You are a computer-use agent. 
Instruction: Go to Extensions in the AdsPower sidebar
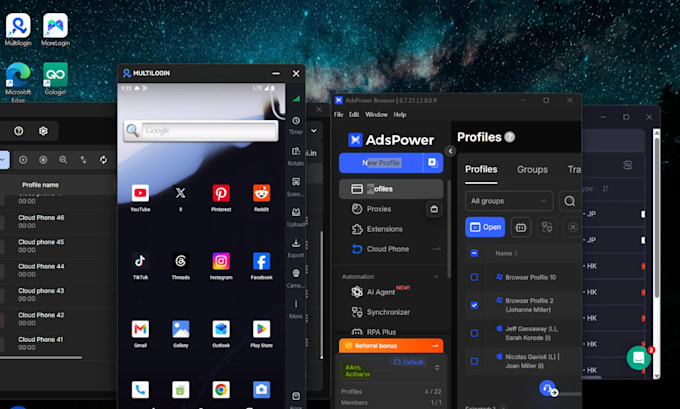click(385, 229)
